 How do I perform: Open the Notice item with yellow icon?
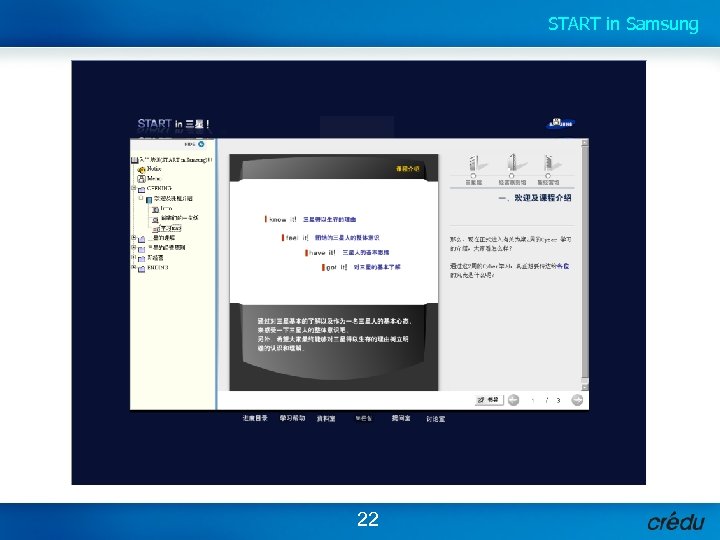click(150, 169)
